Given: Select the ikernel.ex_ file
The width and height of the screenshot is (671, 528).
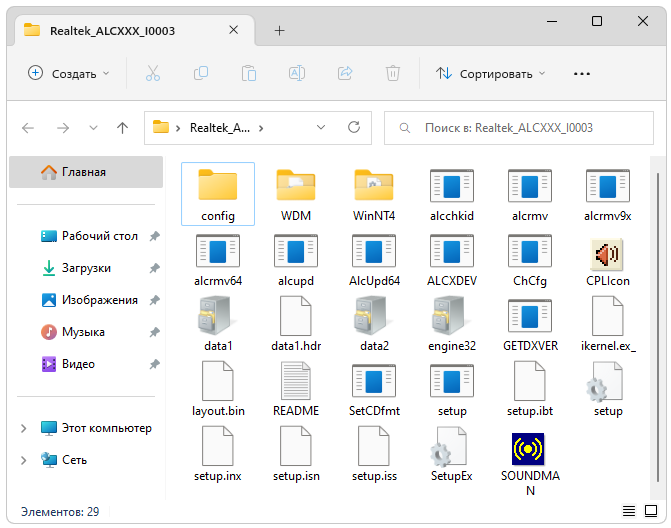Looking at the screenshot, I should point(608,324).
